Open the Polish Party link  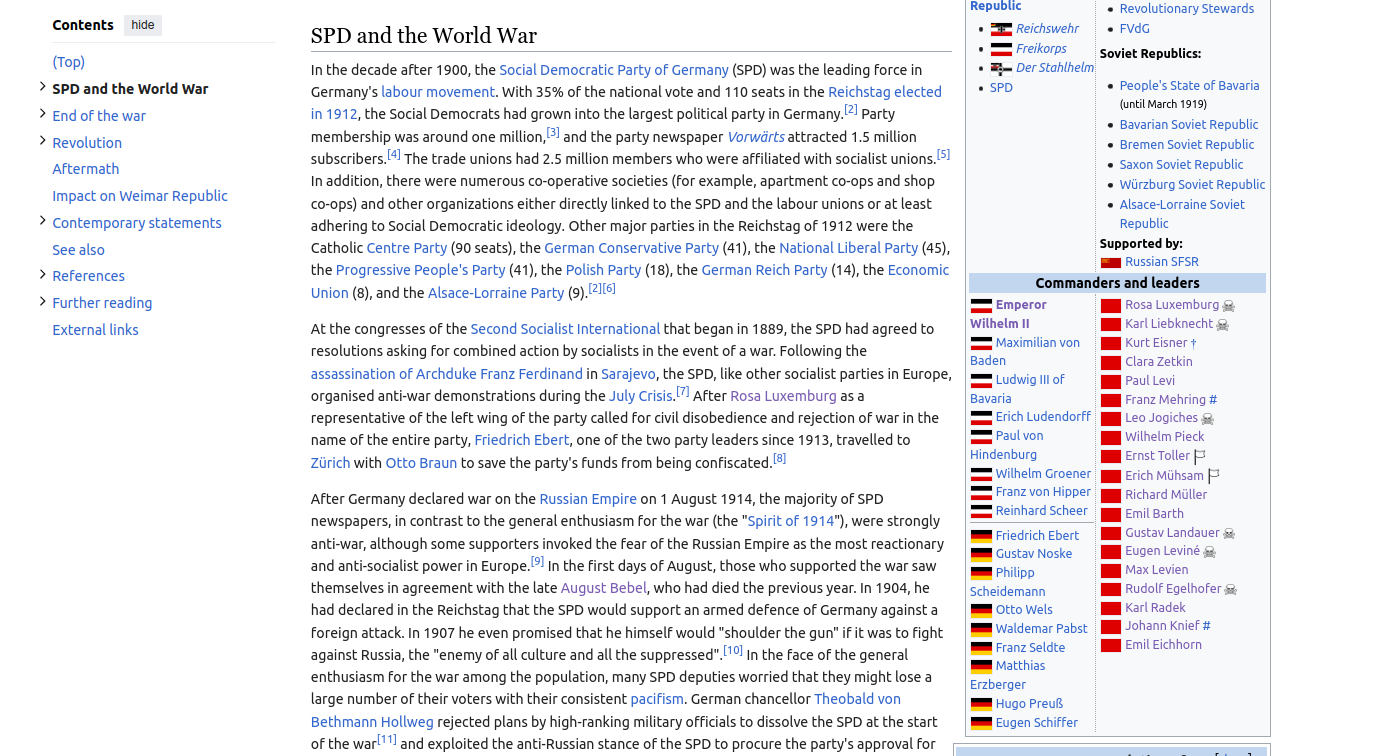(603, 270)
